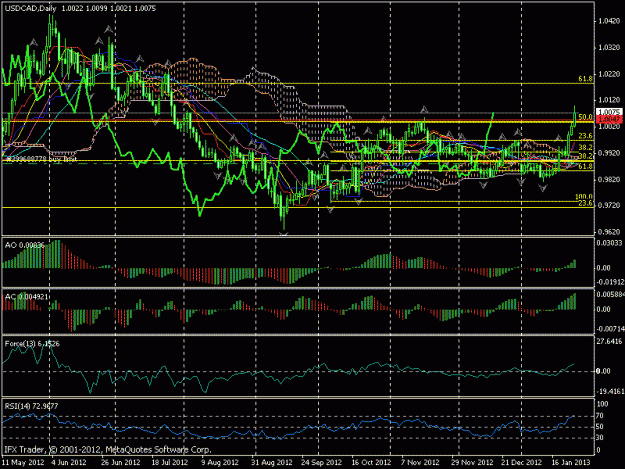Click the 16 Jan 2013 date label
625x469 pixels.
click(571, 462)
